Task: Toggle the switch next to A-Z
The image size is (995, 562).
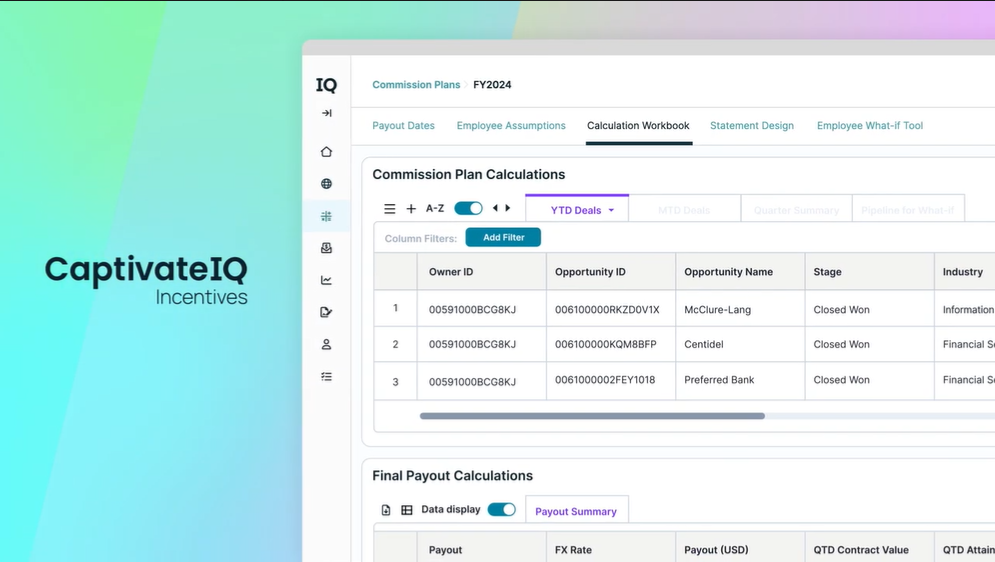Action: point(468,208)
